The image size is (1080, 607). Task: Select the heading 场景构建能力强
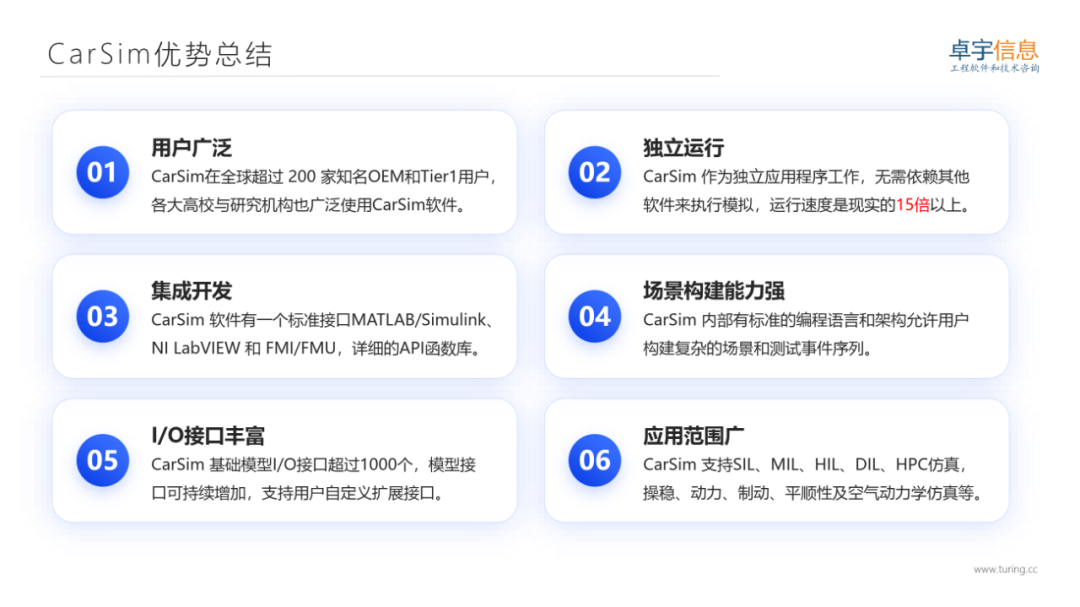(x=714, y=291)
